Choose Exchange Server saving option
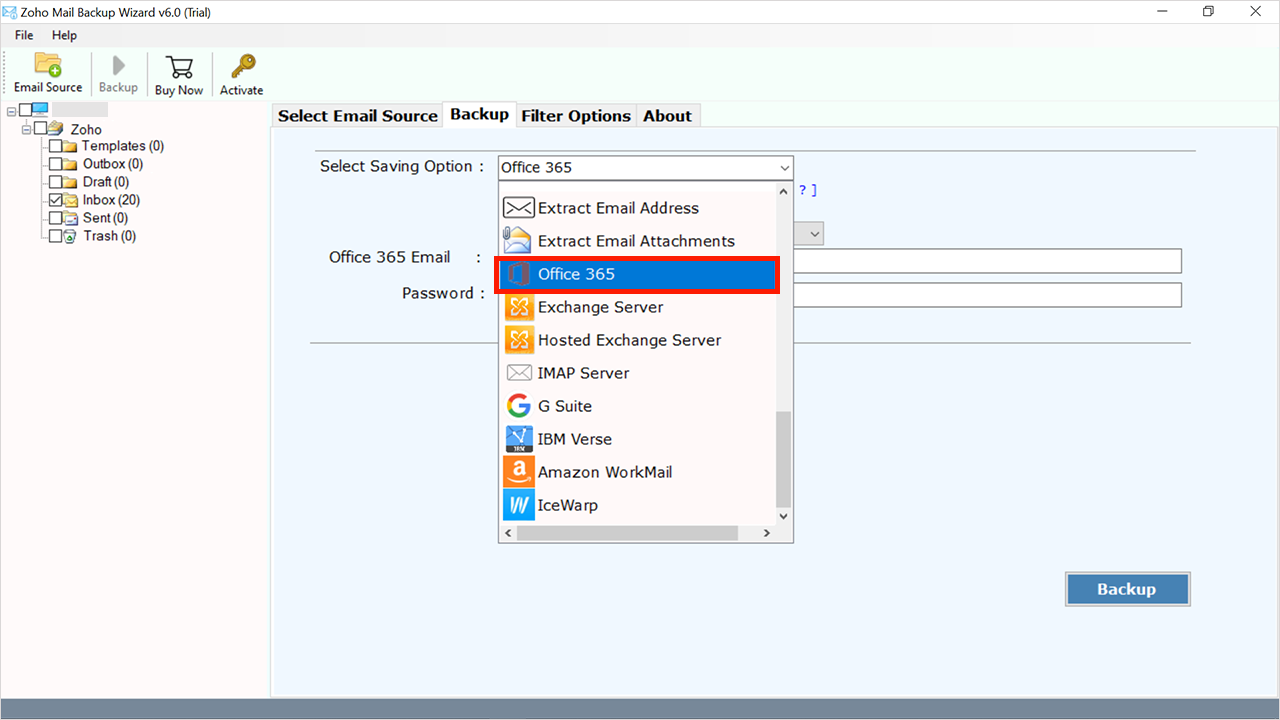1280x720 pixels. 637,307
